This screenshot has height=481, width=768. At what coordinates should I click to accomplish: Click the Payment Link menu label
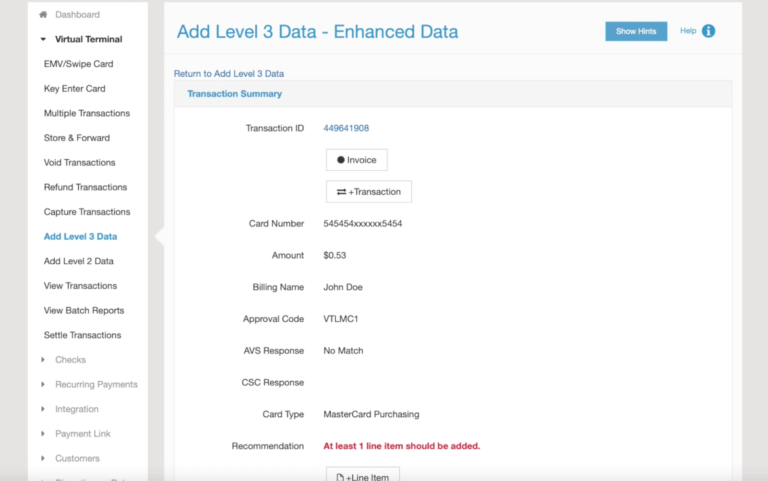83,433
